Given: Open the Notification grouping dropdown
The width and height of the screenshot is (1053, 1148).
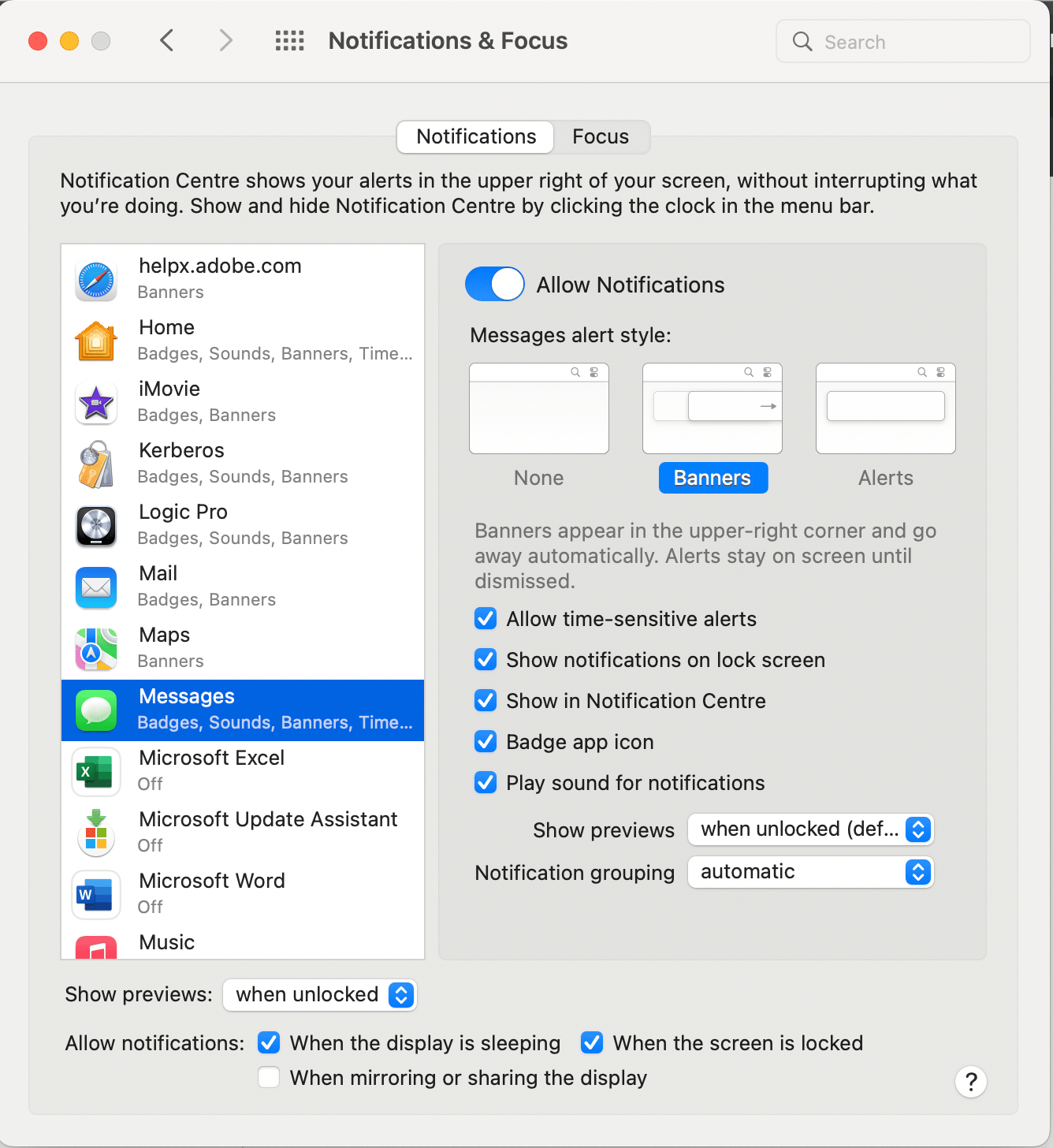Looking at the screenshot, I should (810, 871).
